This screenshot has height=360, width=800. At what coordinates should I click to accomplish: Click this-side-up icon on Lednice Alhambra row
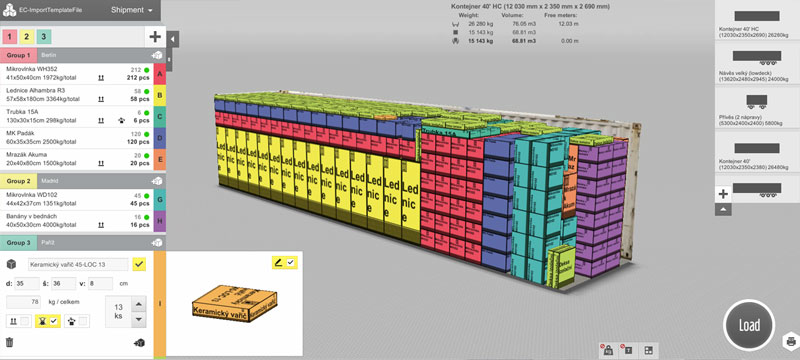coord(101,99)
